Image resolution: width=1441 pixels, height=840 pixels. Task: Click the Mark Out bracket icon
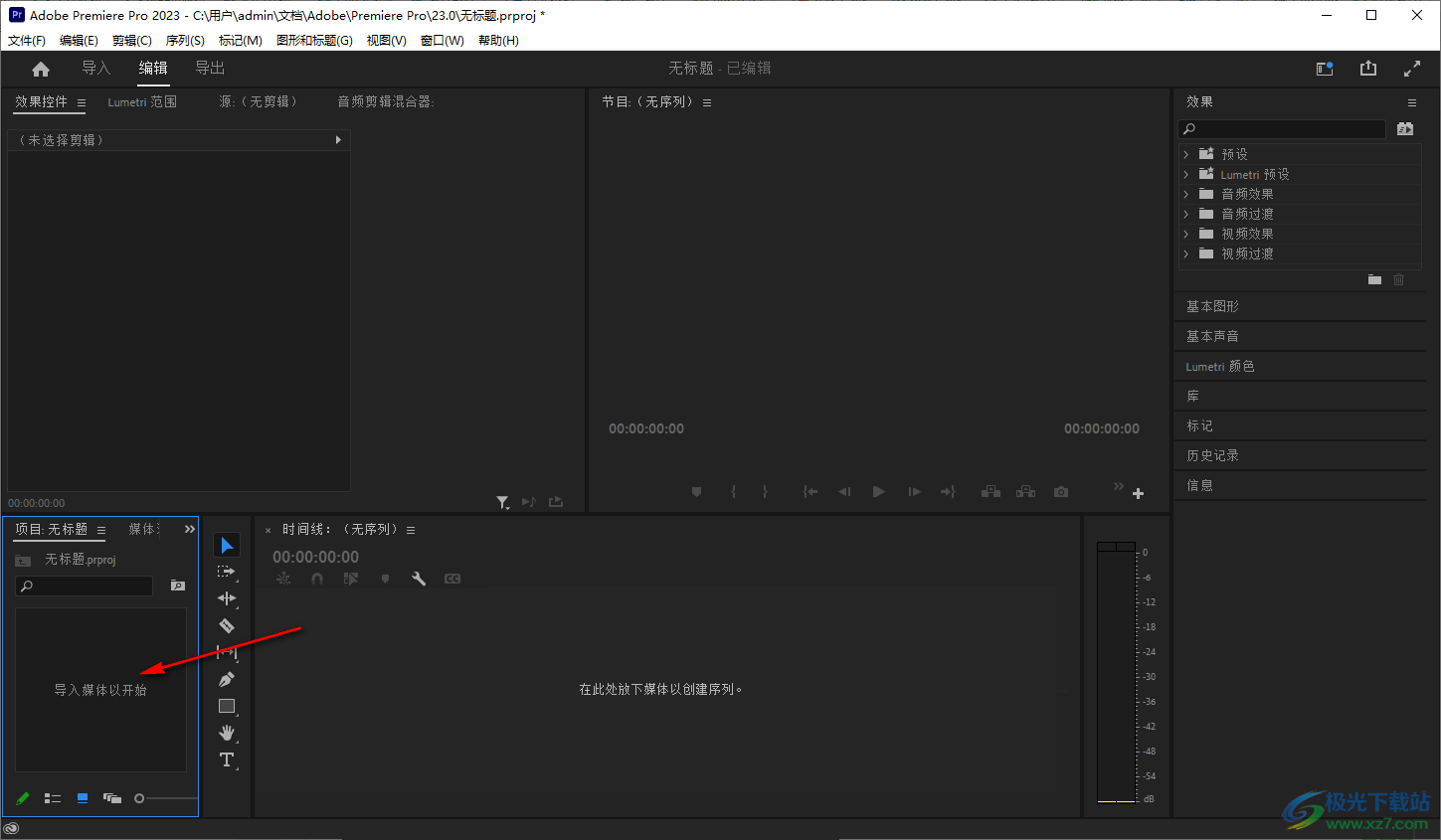click(x=765, y=492)
